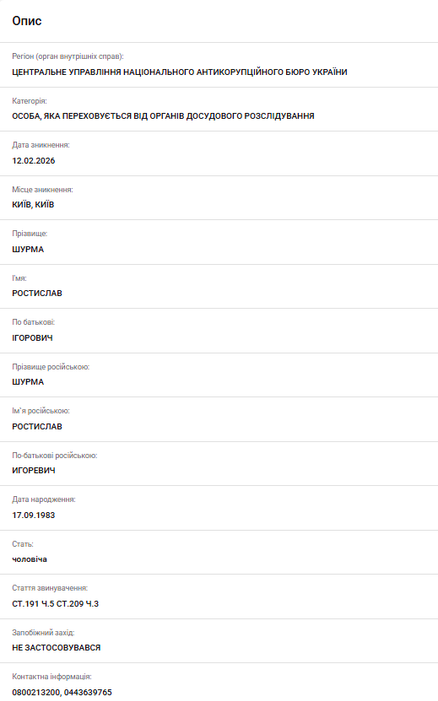The image size is (438, 701).
Task: Click the patronymic ІГОРОВИЧ
Action: (x=32, y=338)
